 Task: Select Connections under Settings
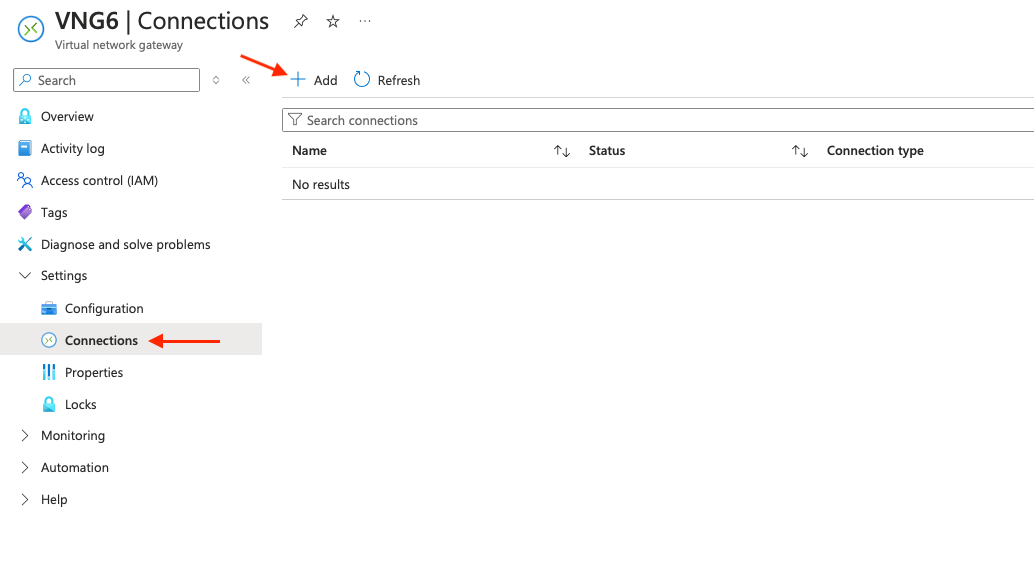102,340
